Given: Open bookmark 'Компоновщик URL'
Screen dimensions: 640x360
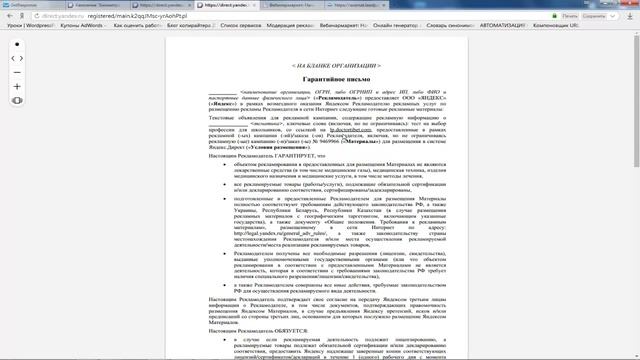Looking at the screenshot, I should tap(556, 25).
